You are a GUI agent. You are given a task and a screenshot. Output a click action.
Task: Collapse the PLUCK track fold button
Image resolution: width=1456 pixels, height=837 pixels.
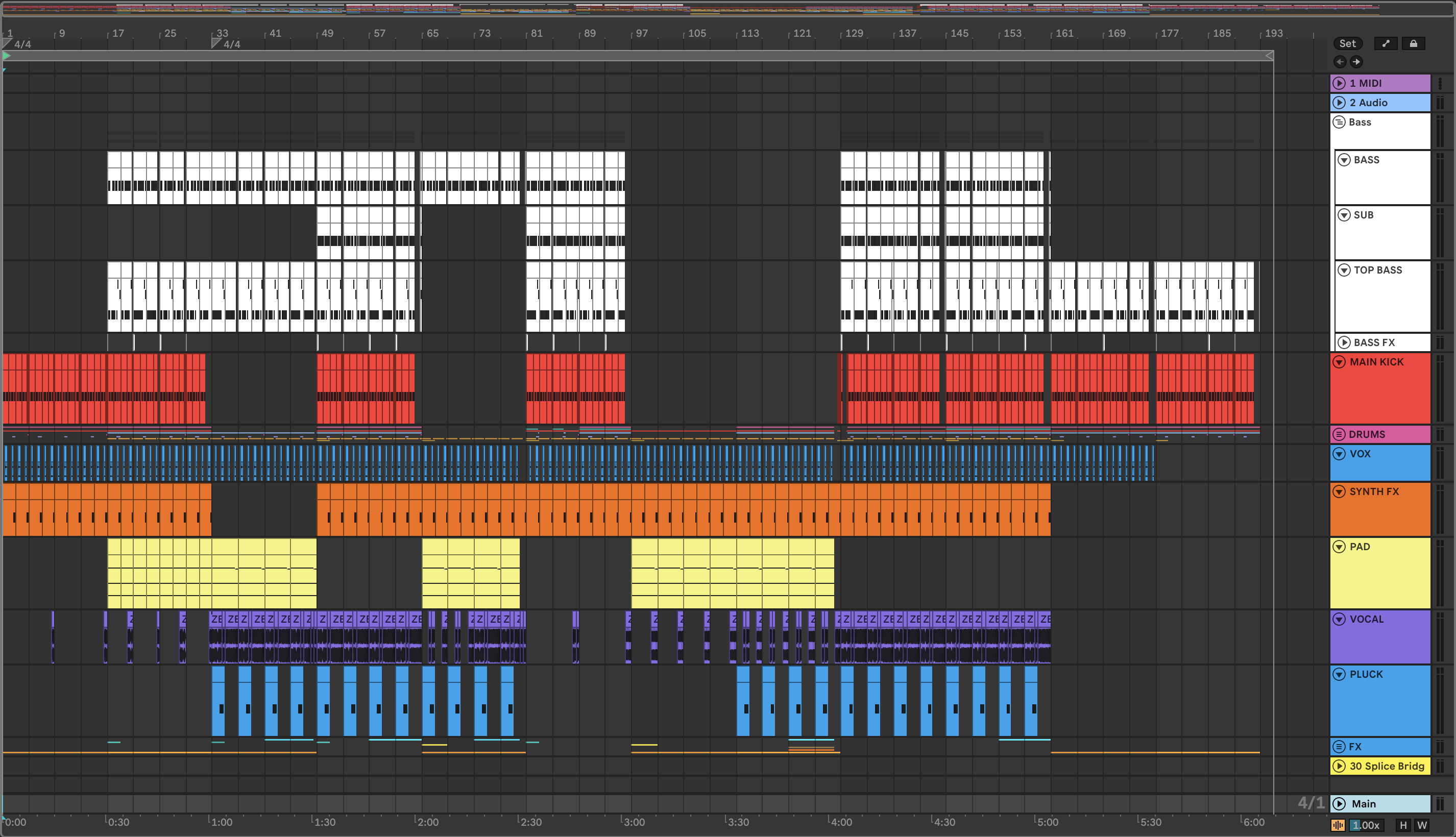(x=1339, y=675)
